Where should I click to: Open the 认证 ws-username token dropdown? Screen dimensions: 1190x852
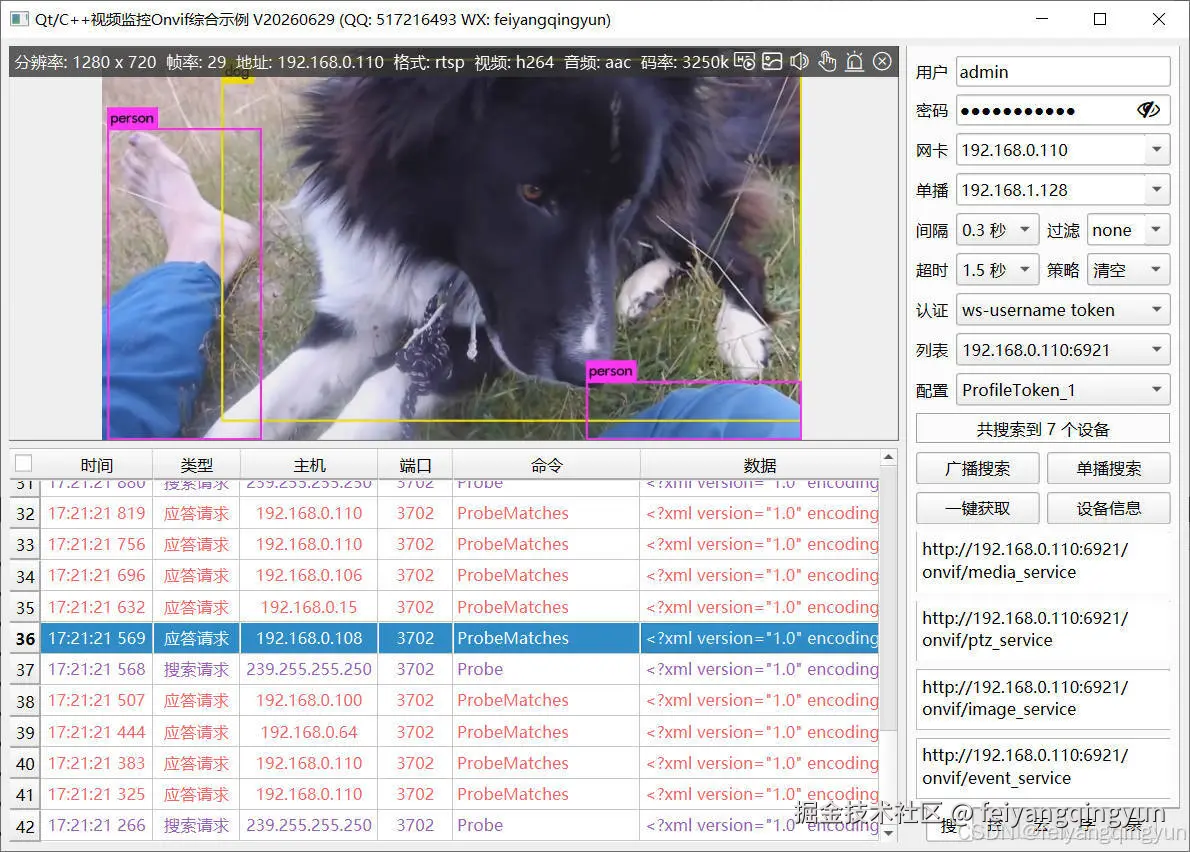click(1062, 310)
